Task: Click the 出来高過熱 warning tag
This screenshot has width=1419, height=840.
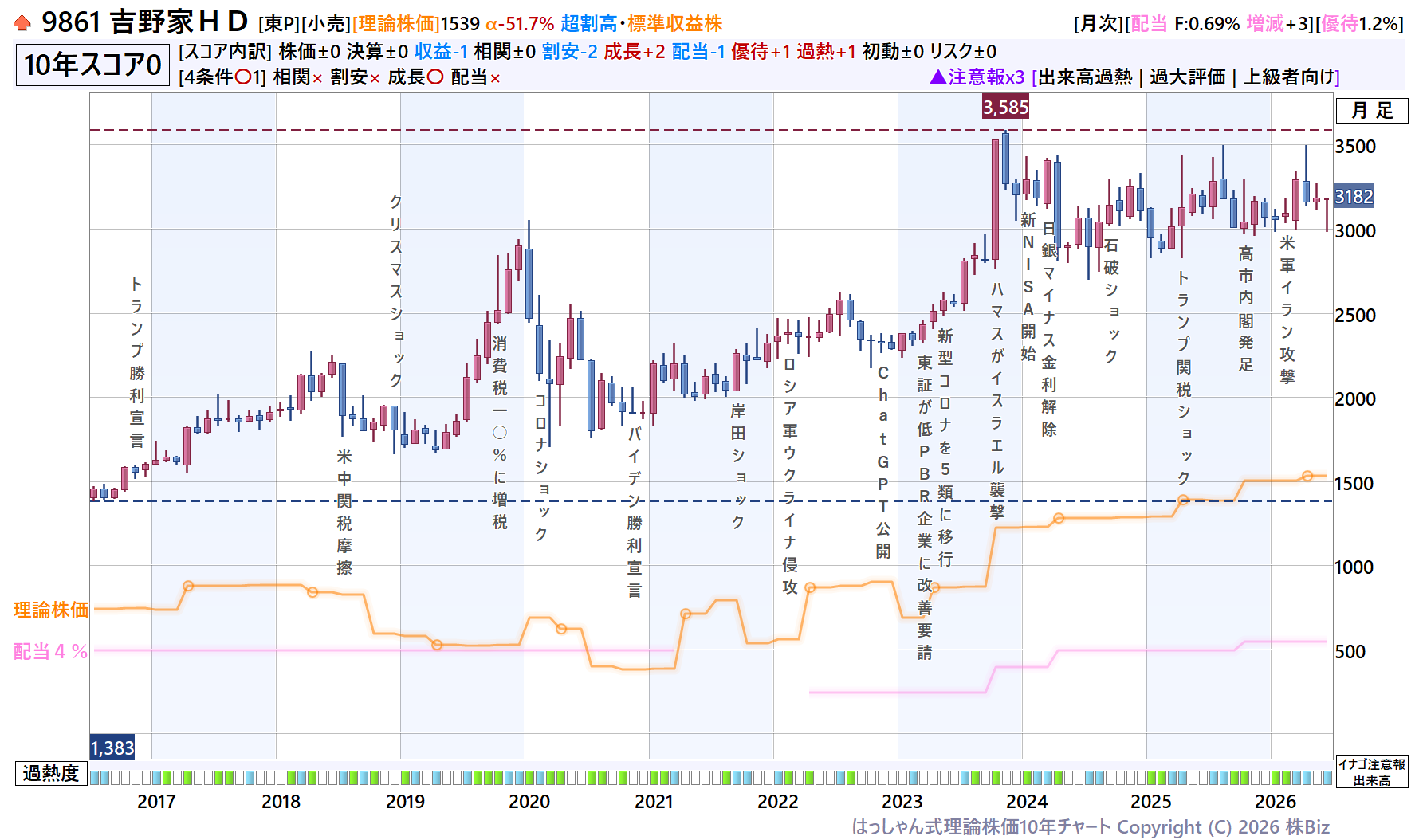Action: click(x=1085, y=77)
